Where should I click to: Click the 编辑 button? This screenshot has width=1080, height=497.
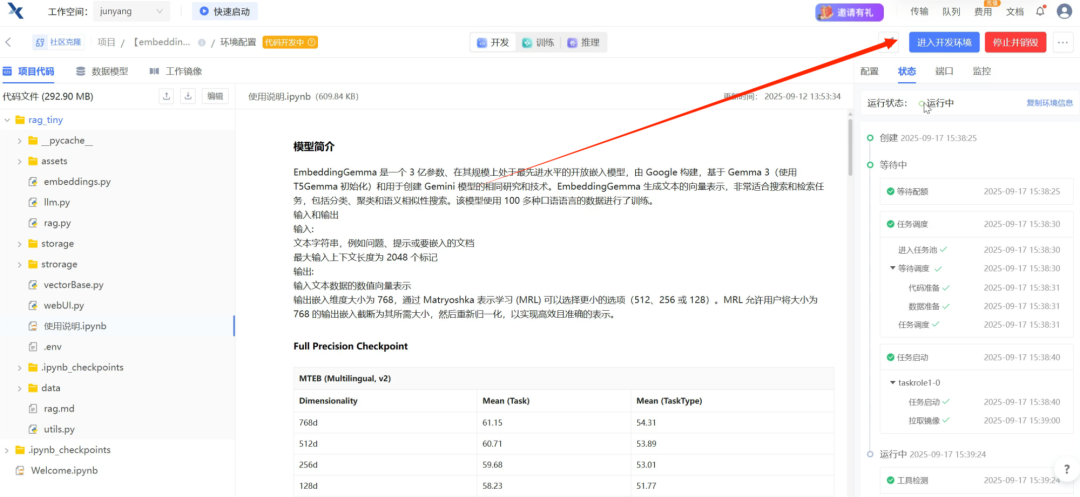[215, 96]
